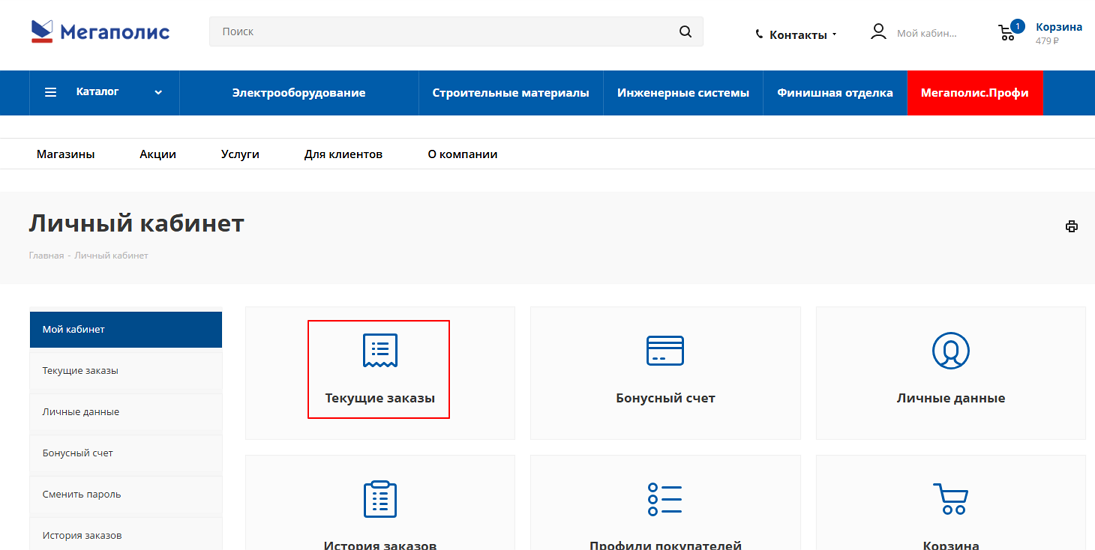Image resolution: width=1095 pixels, height=550 pixels.
Task: Select Мой кабинет in sidebar
Action: point(126,329)
